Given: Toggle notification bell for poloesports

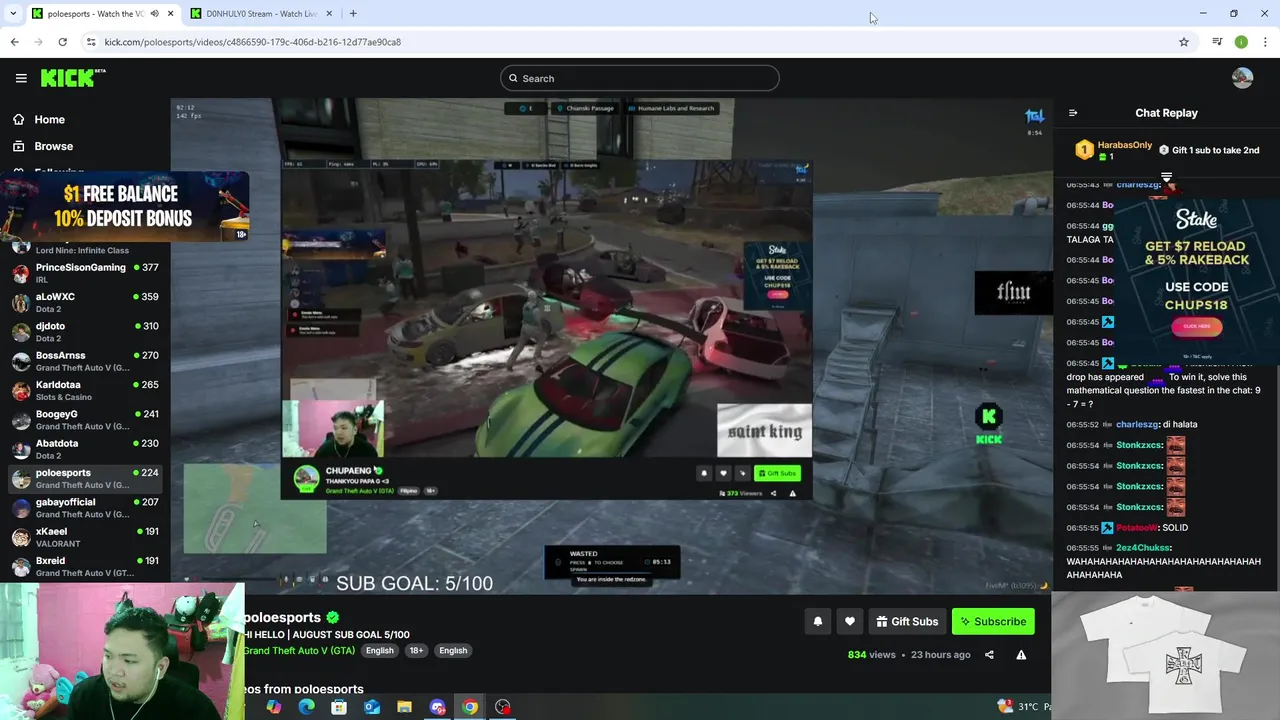Looking at the screenshot, I should pos(817,621).
